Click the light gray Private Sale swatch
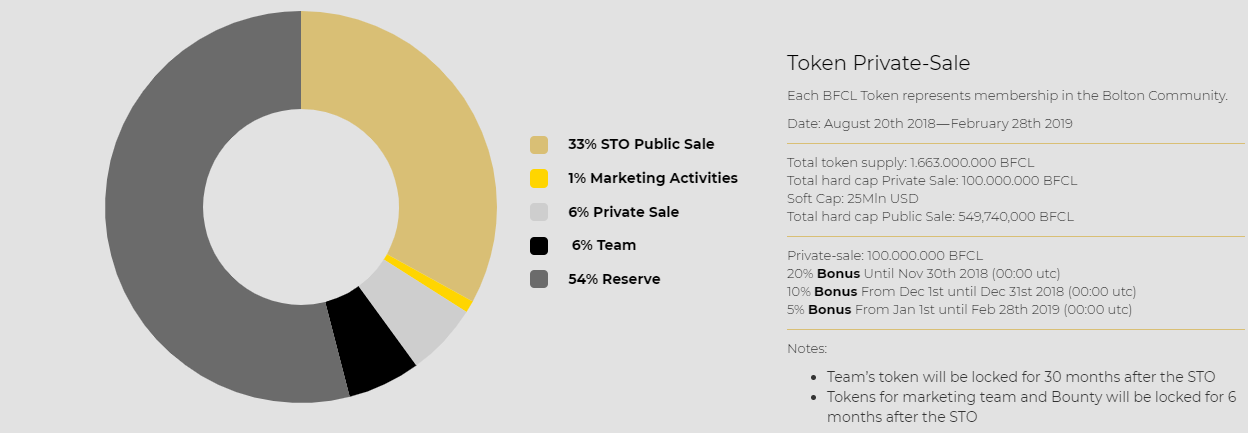Screen dimensions: 1248x433 pos(539,212)
